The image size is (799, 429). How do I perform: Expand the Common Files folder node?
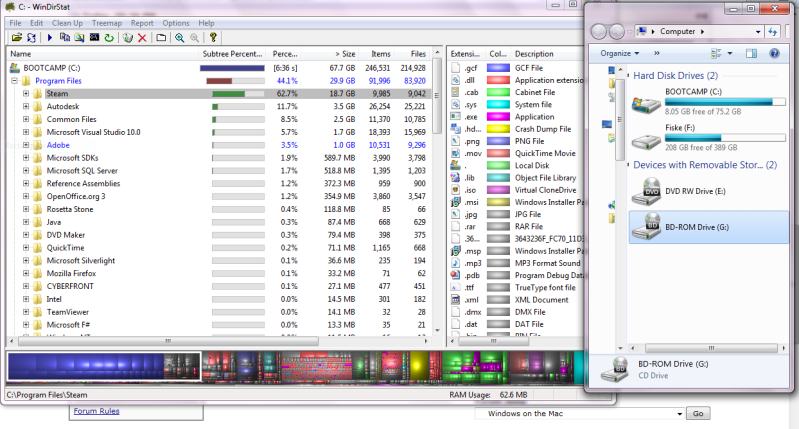[26, 119]
